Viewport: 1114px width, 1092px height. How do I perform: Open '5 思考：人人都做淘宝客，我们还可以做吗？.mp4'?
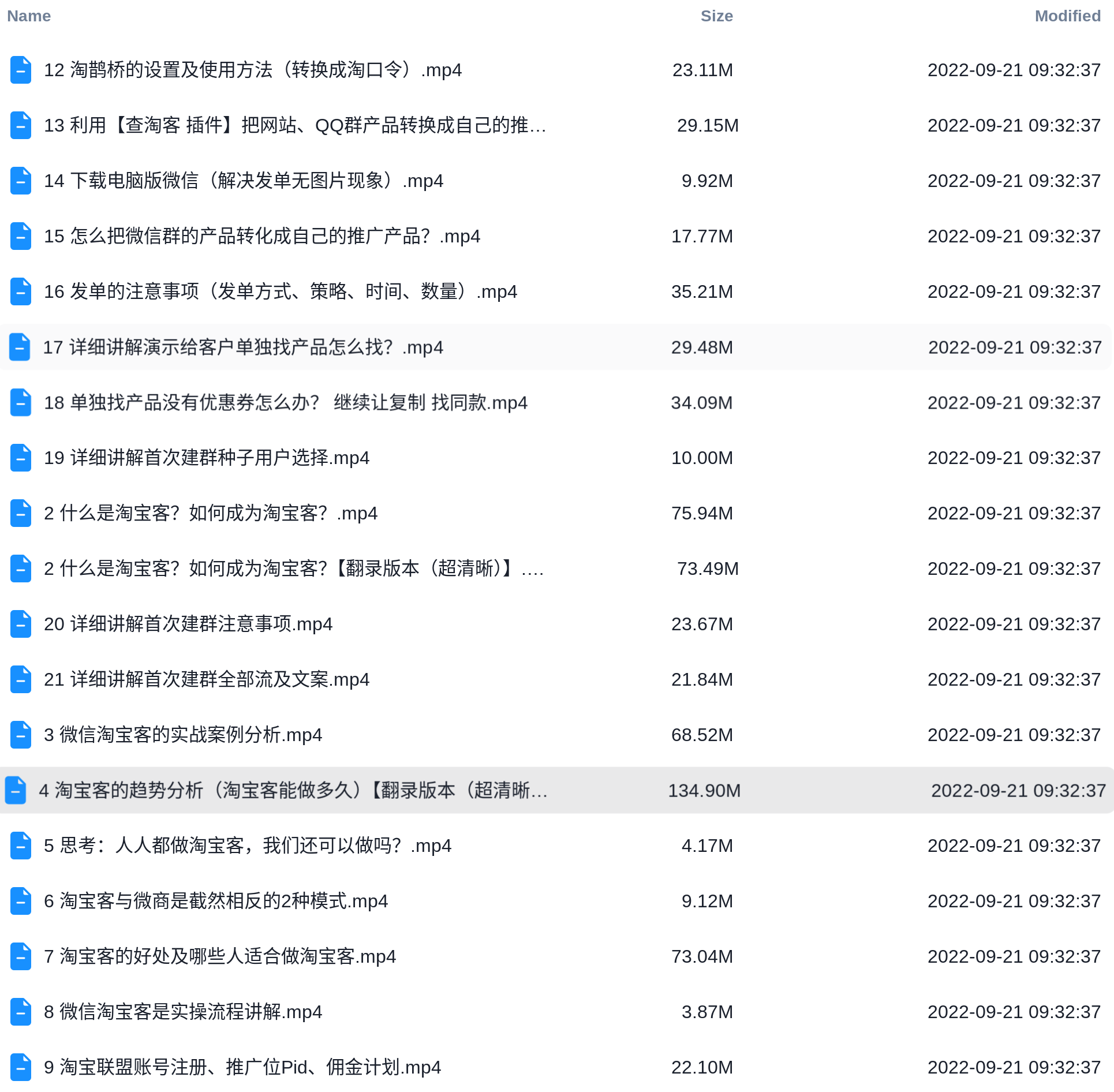point(248,846)
